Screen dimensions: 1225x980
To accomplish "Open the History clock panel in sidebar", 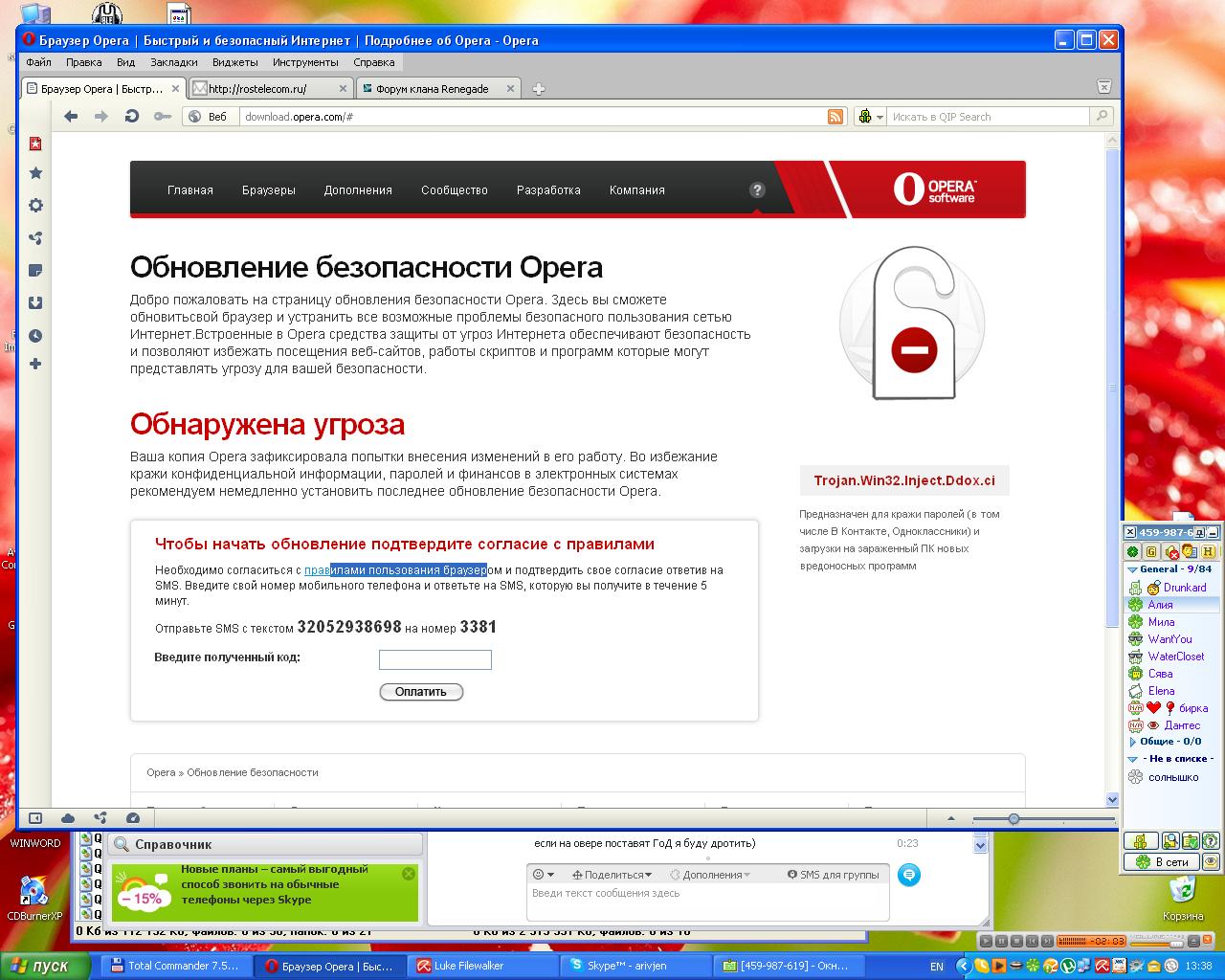I will (35, 336).
